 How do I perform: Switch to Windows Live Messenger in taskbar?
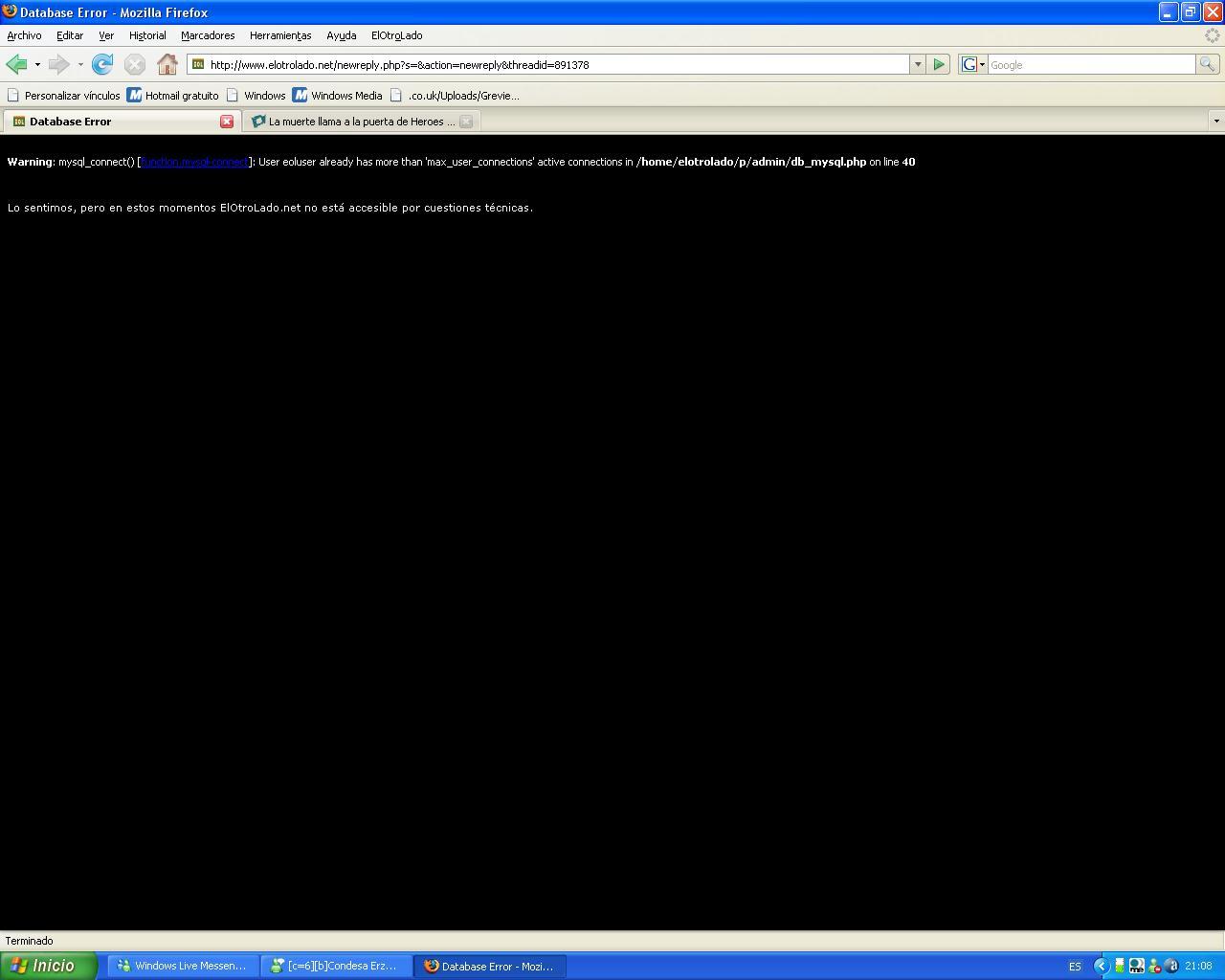pyautogui.click(x=183, y=966)
